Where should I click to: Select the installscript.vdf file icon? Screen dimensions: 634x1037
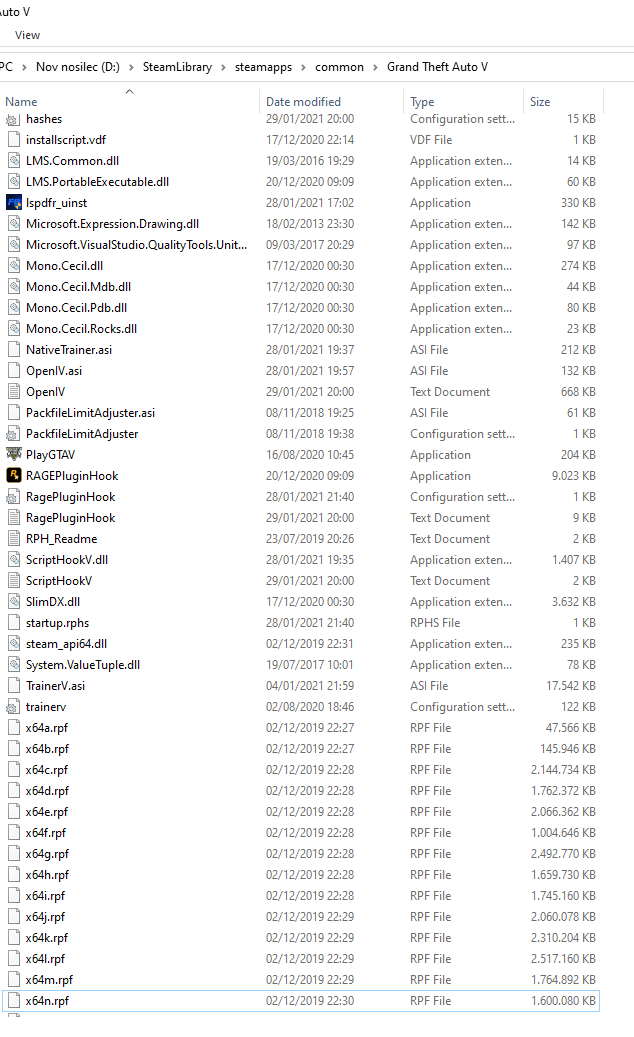13,140
